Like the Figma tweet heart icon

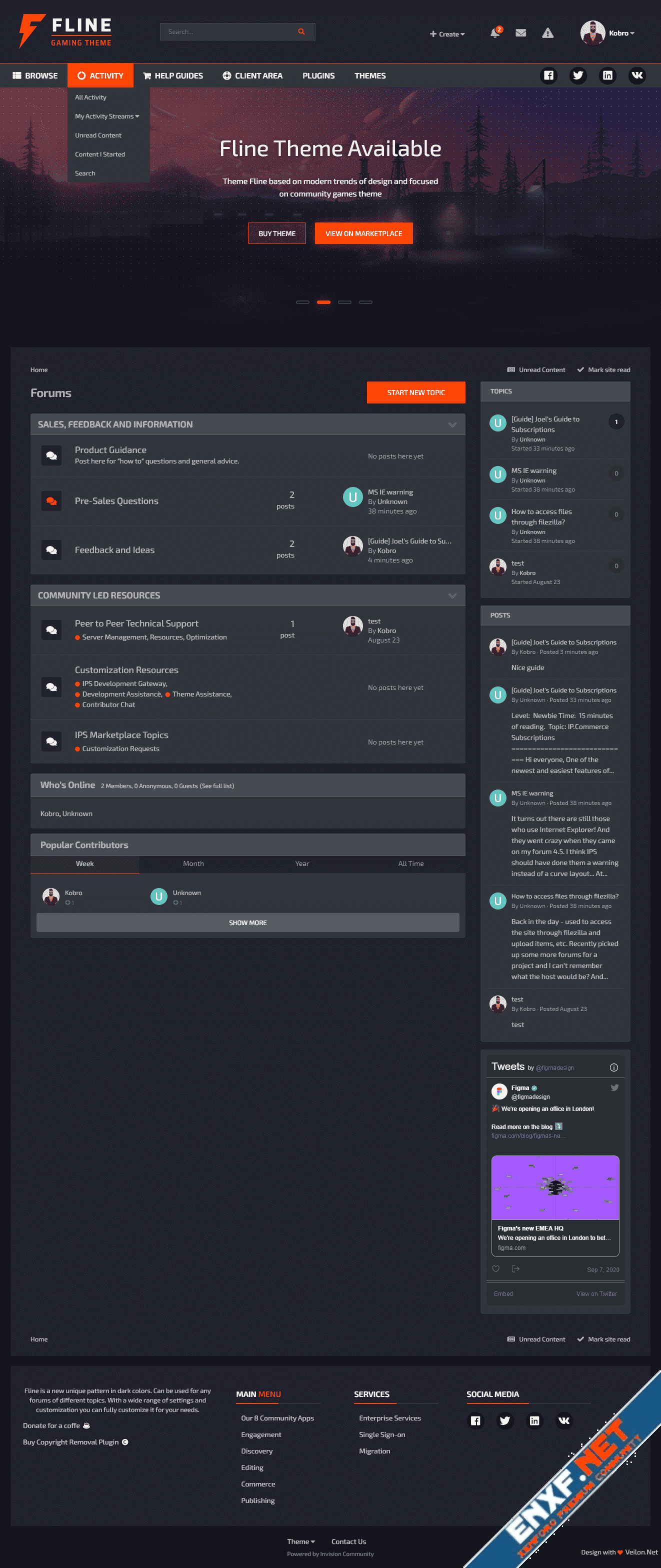[x=495, y=1269]
